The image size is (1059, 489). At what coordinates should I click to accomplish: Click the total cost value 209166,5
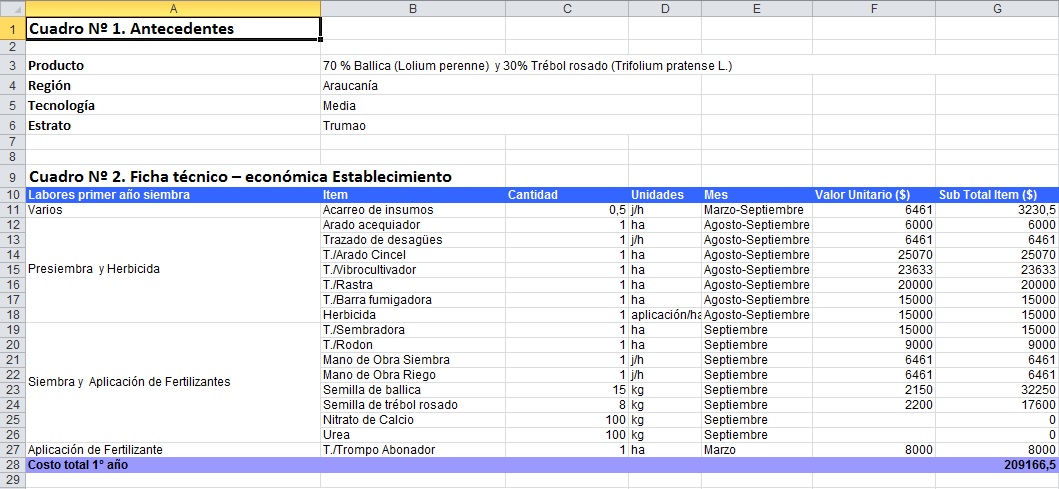(1029, 465)
